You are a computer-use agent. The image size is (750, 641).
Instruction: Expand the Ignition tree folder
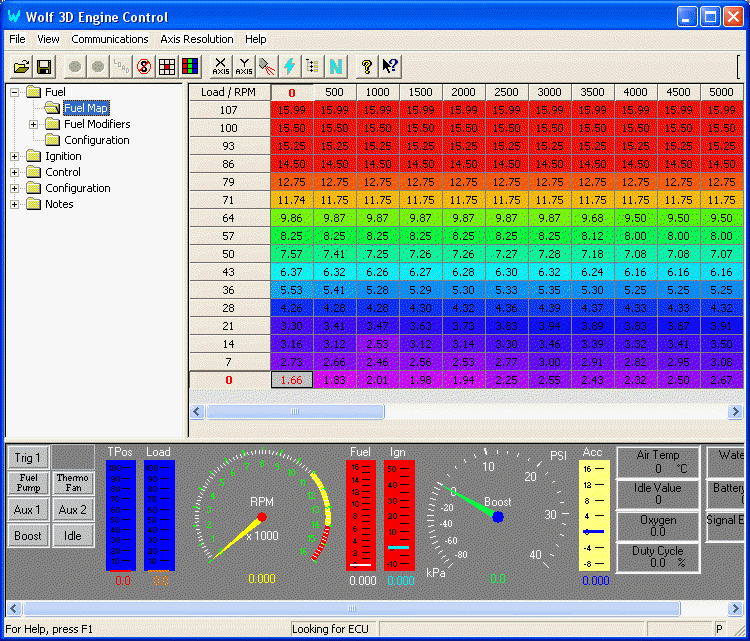[x=15, y=157]
